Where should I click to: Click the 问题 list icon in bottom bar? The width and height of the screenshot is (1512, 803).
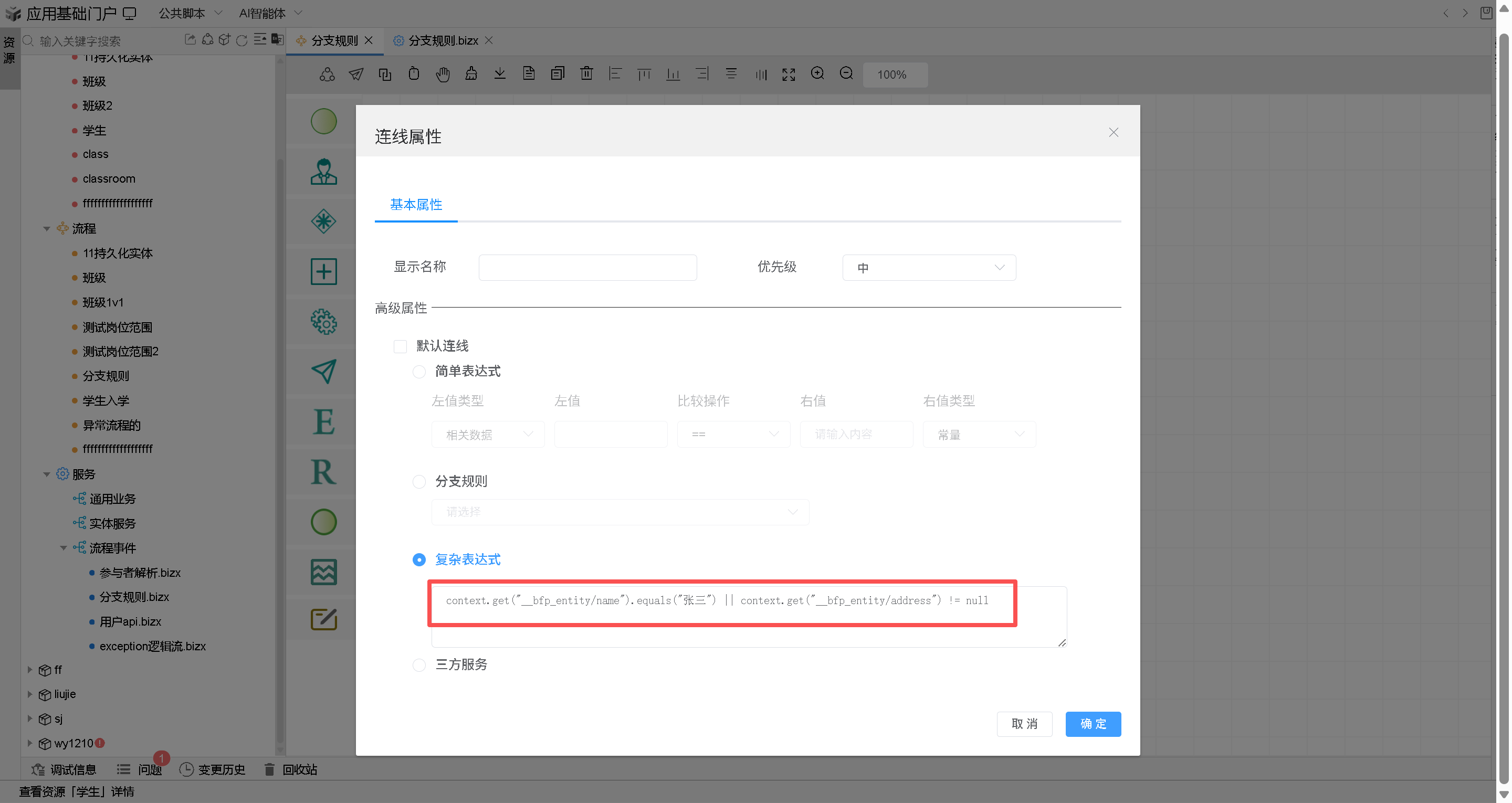pos(124,769)
